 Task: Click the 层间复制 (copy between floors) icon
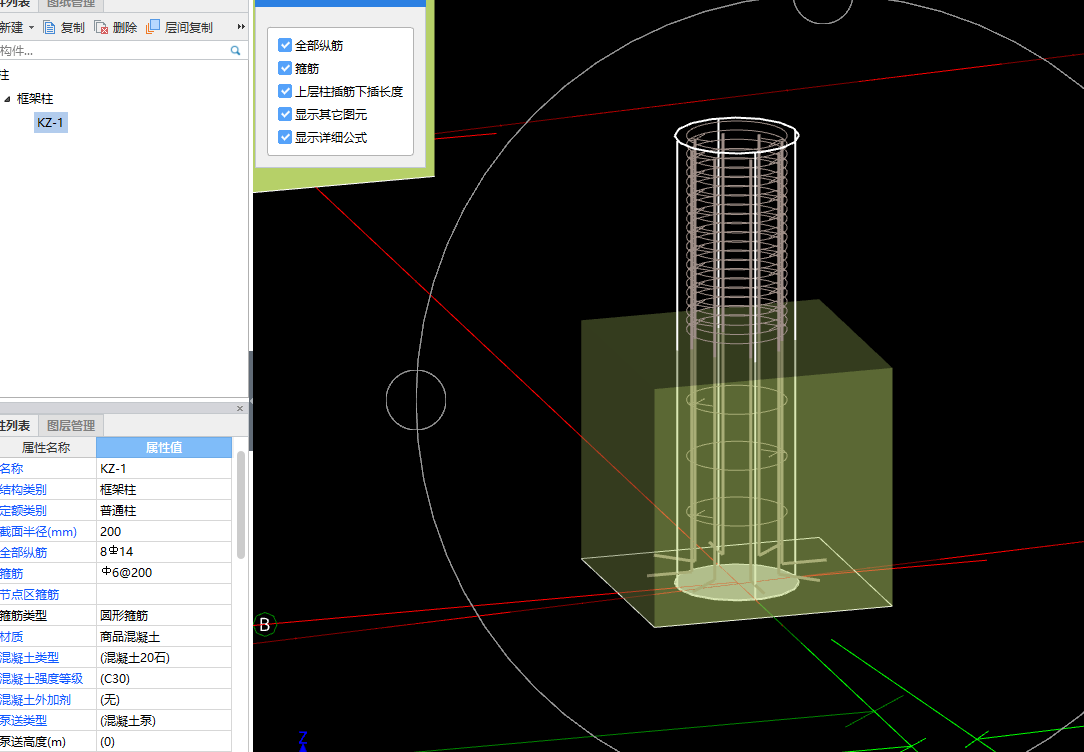tap(153, 27)
